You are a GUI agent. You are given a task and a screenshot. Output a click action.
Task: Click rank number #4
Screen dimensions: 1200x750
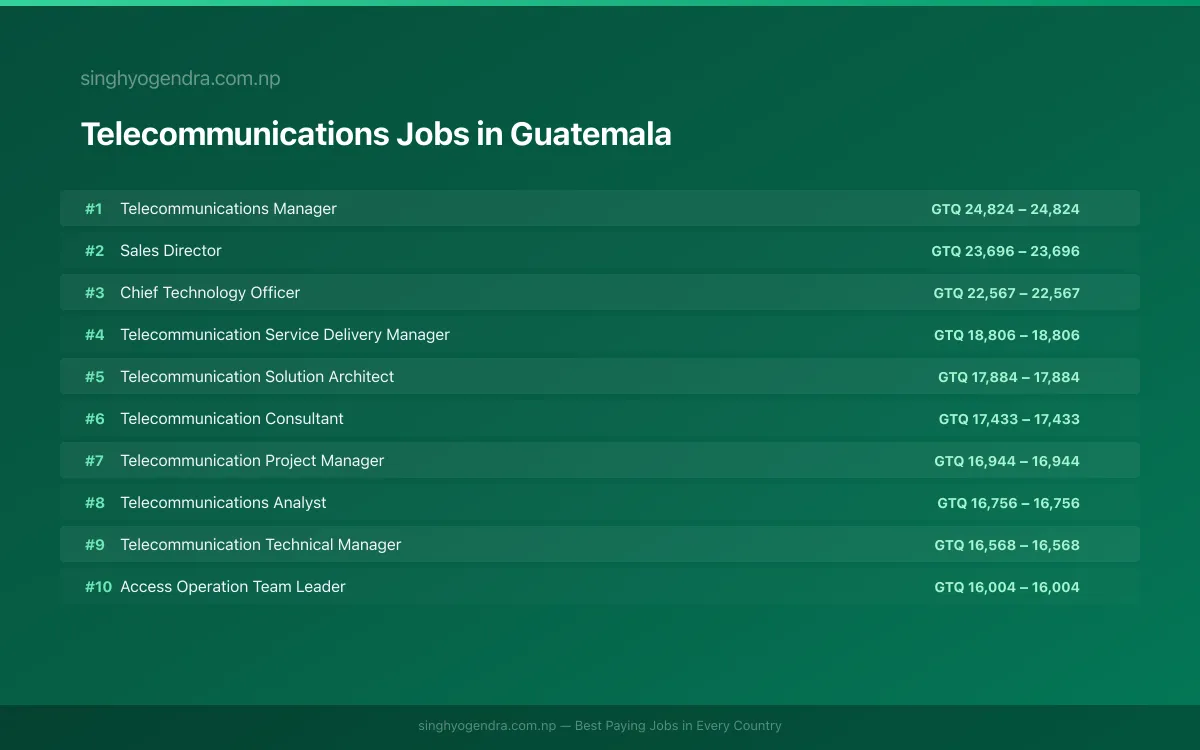(94, 335)
